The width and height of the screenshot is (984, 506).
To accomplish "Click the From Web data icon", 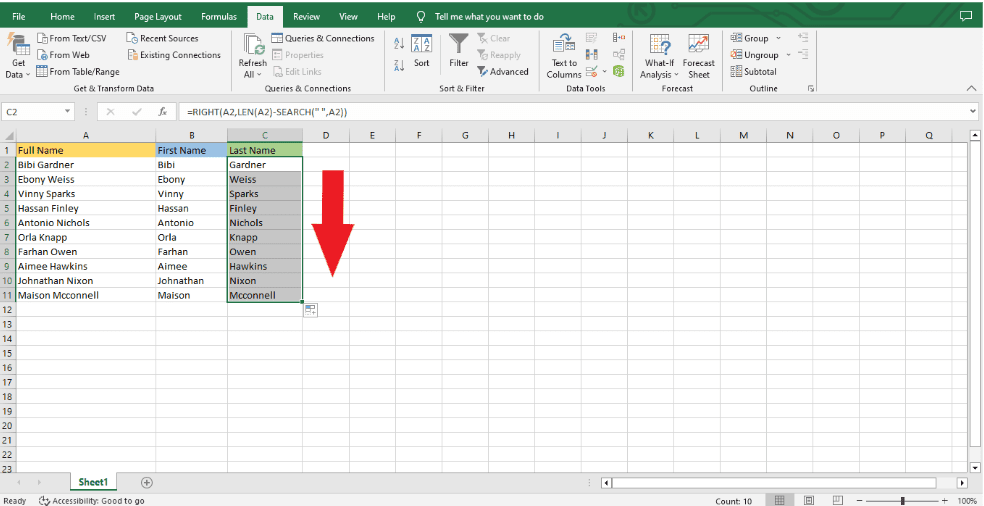I will point(42,55).
